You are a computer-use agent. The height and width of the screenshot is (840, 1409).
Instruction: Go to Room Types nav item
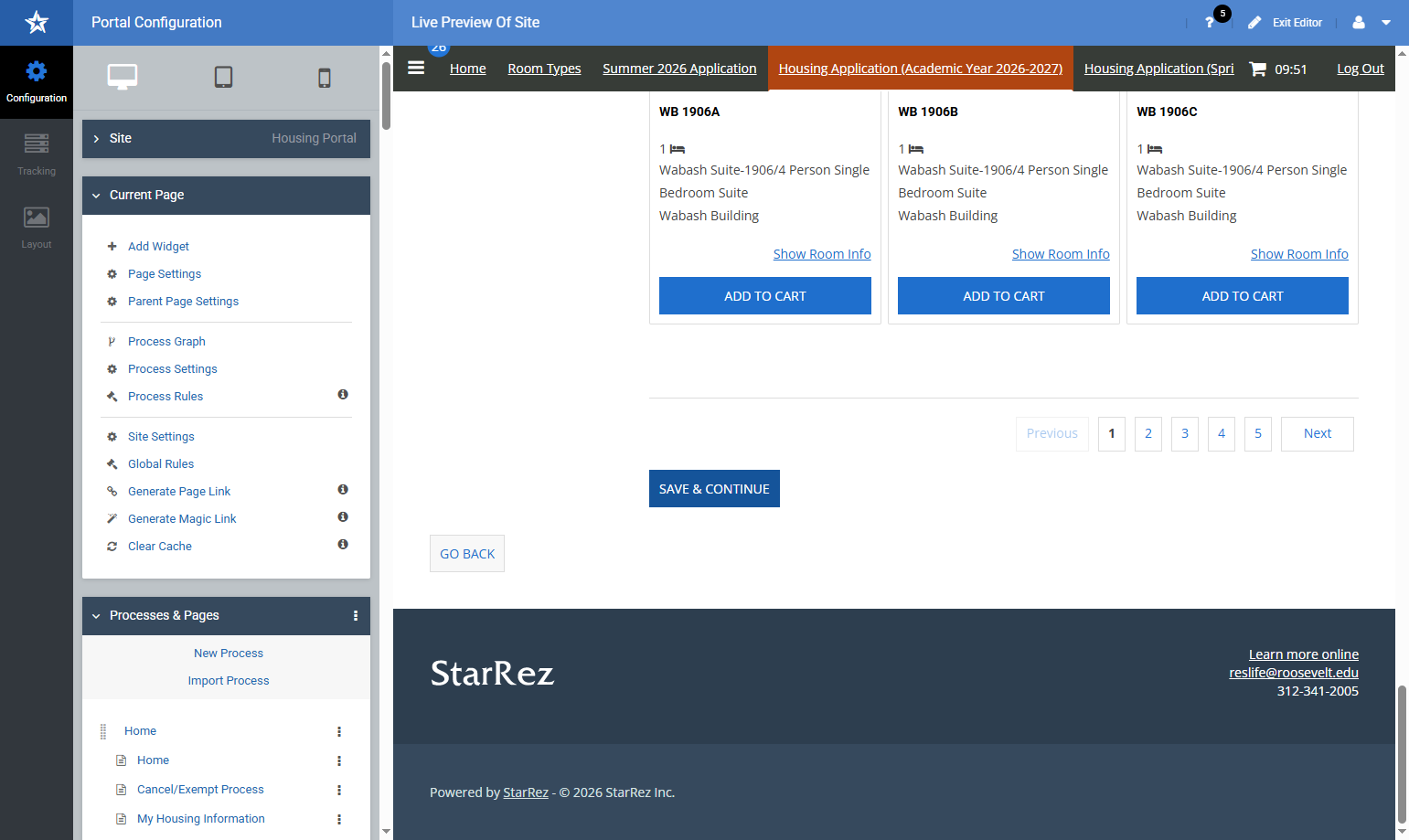544,69
